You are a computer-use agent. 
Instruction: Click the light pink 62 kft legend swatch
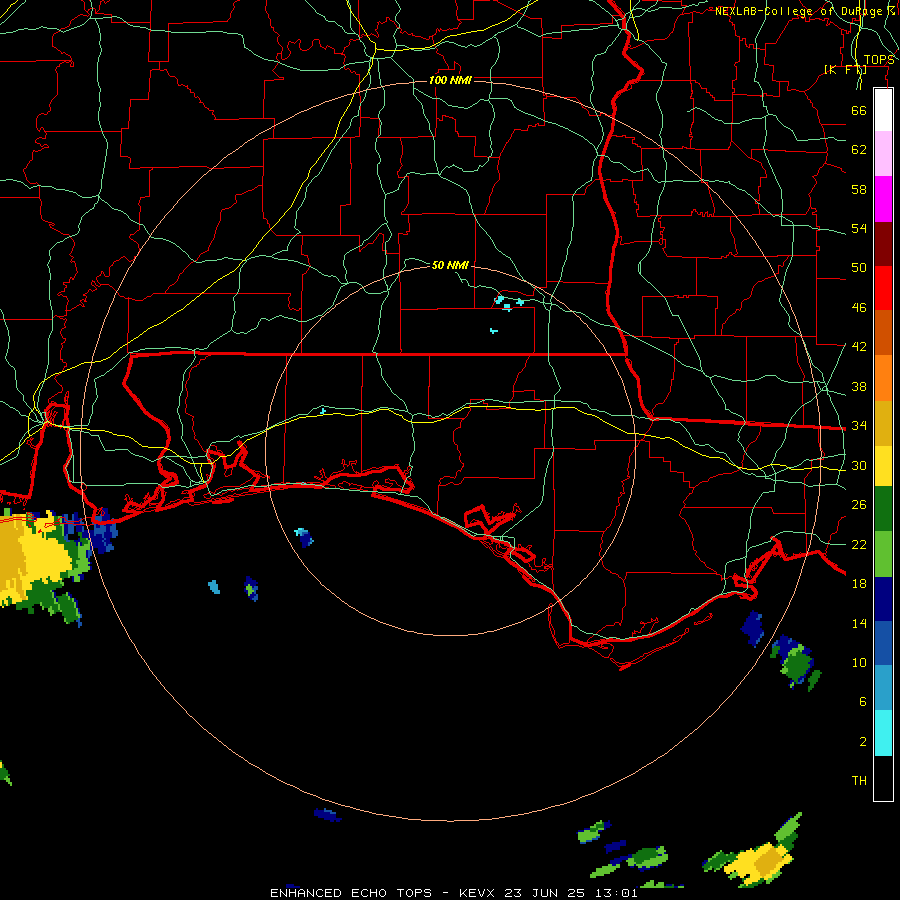[x=883, y=153]
